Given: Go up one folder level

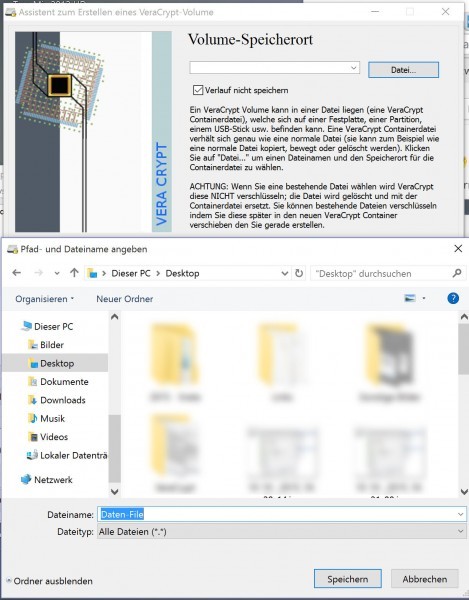Looking at the screenshot, I should [74, 273].
